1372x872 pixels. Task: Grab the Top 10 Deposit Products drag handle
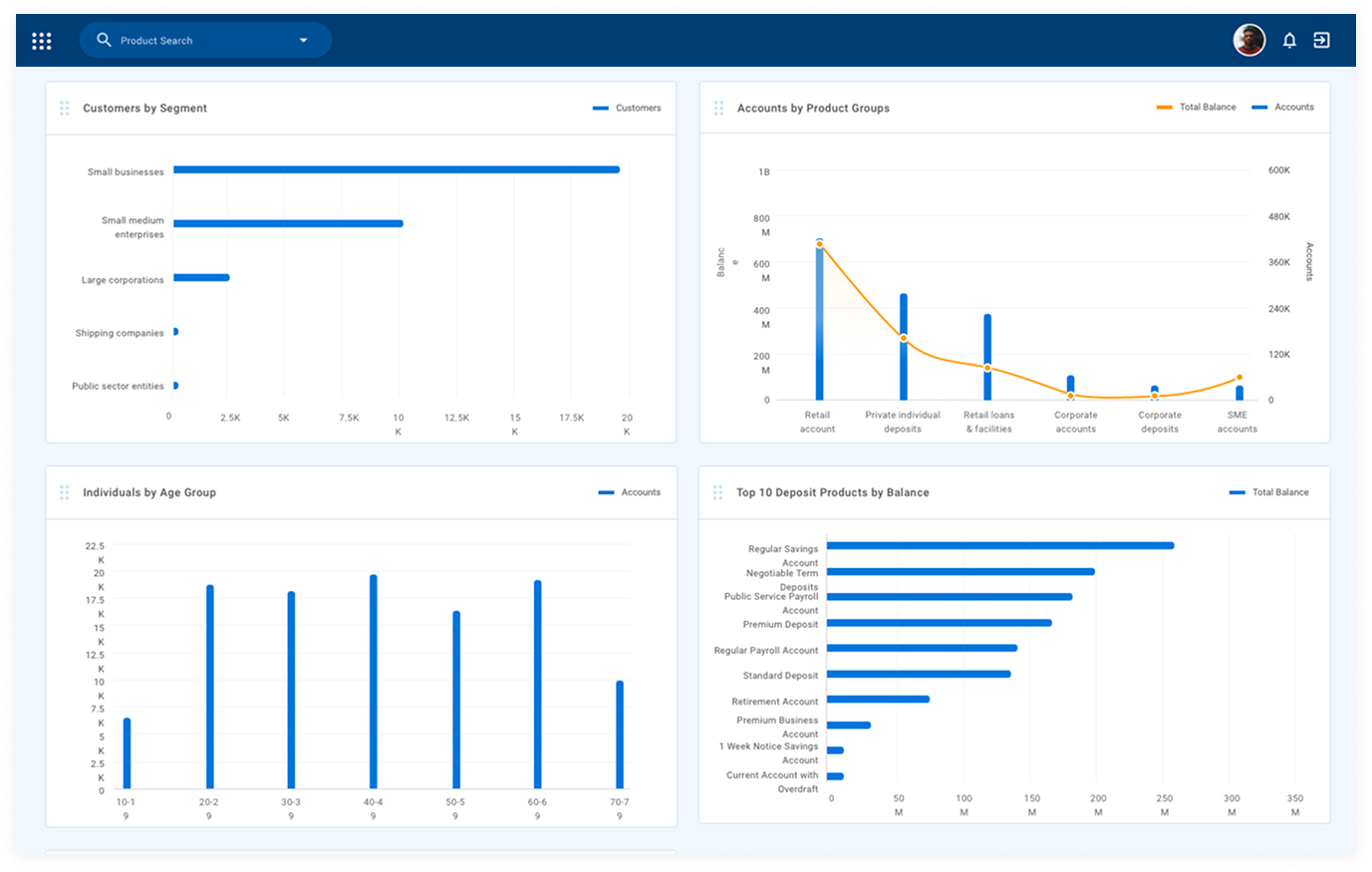click(717, 492)
